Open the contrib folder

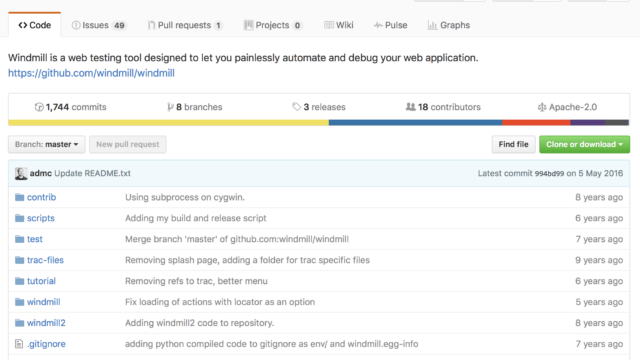tap(42, 197)
